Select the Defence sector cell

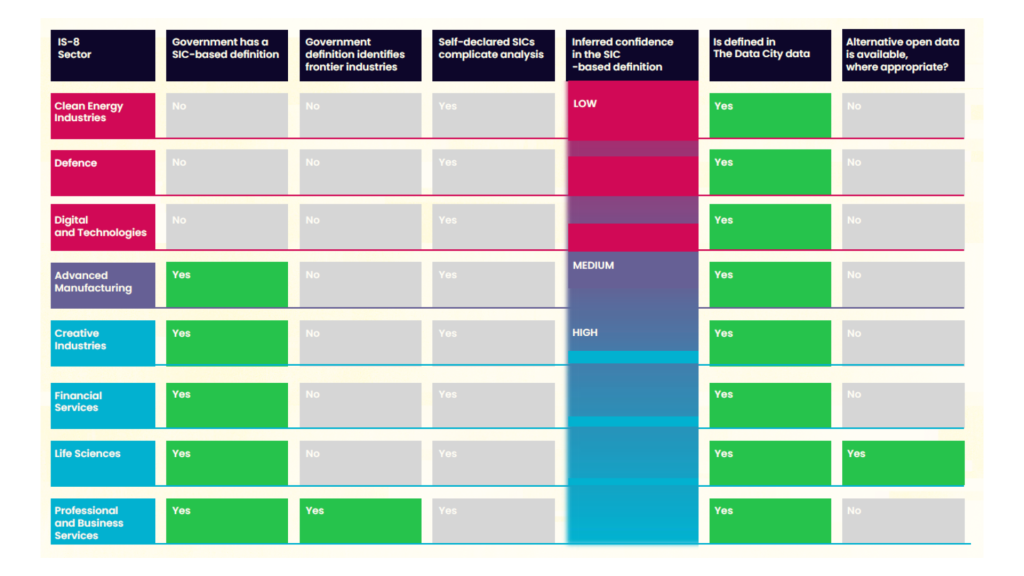click(103, 172)
